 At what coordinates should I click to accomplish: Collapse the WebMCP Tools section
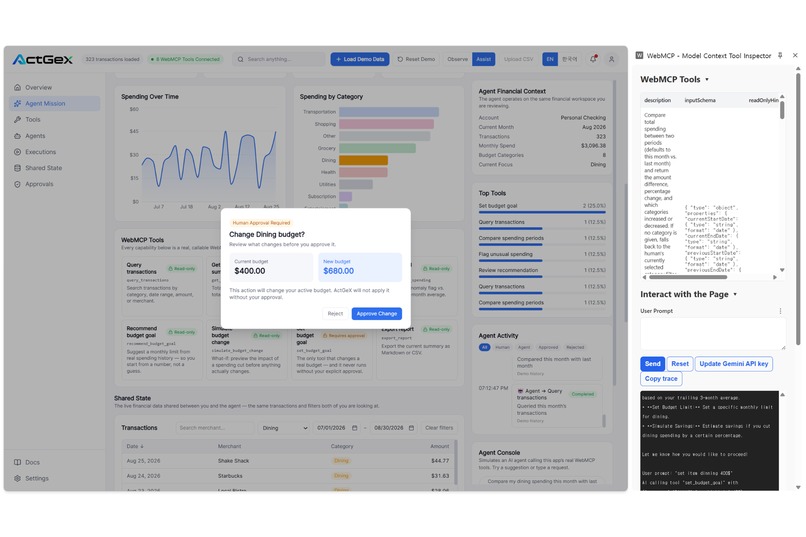[x=707, y=80]
